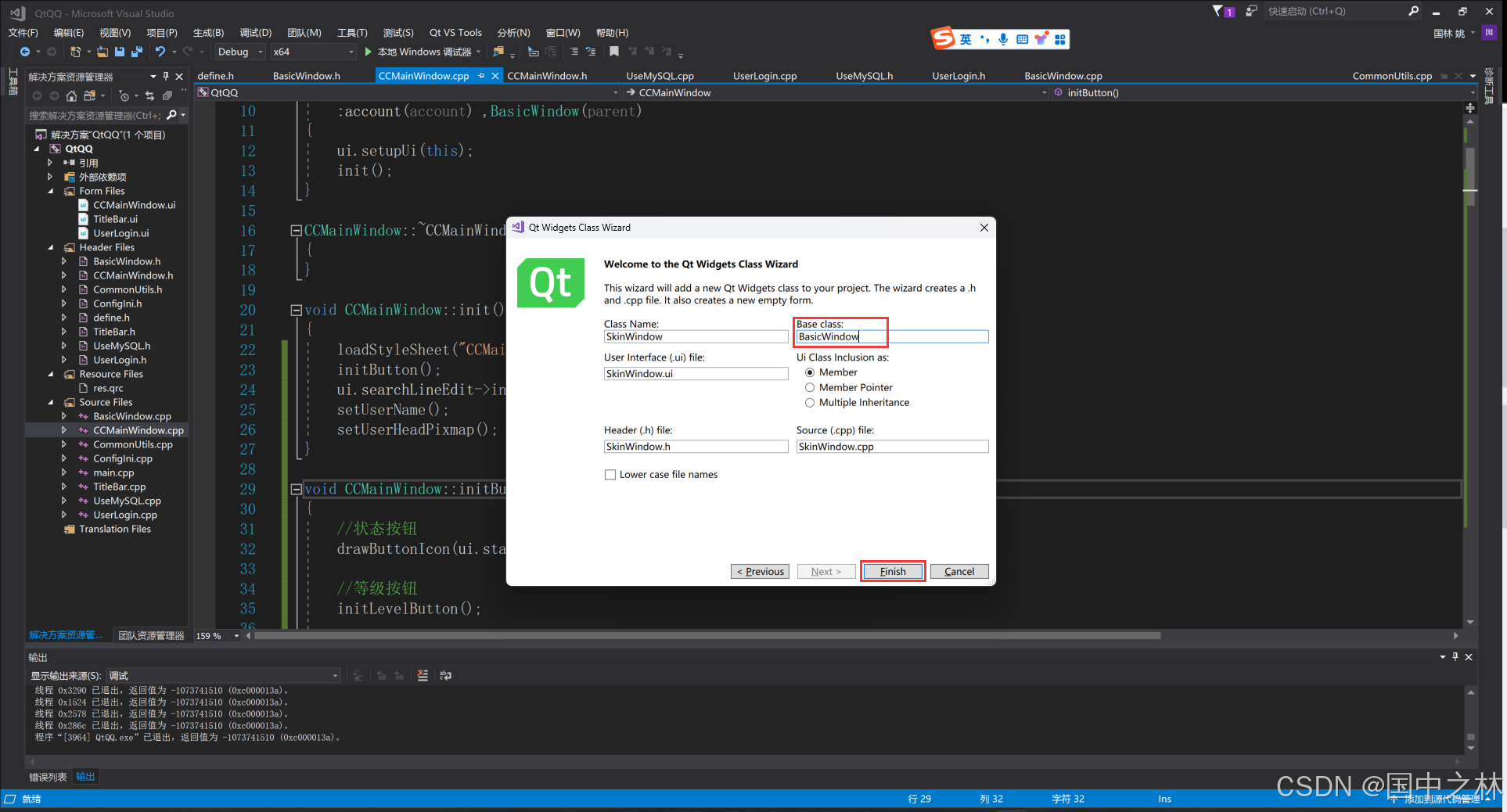This screenshot has width=1507, height=812.
Task: Click the microphone icon in Sogou IME bar
Action: tap(1003, 39)
